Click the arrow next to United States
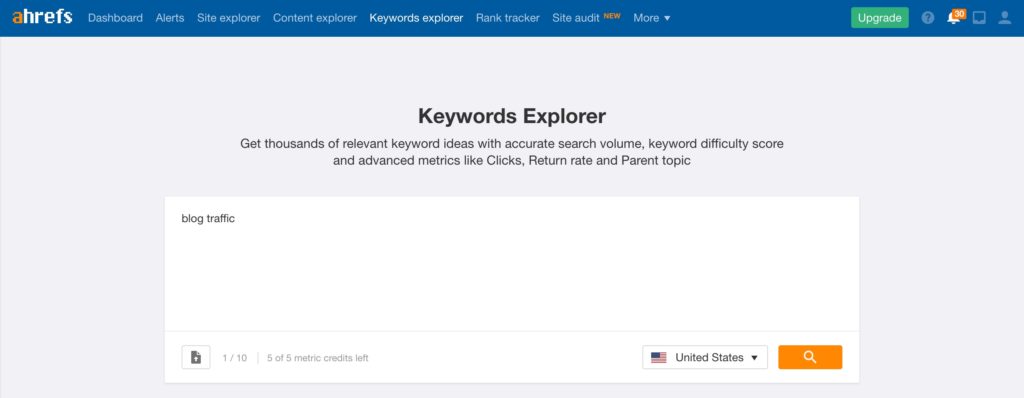The width and height of the screenshot is (1024, 398). coord(754,358)
